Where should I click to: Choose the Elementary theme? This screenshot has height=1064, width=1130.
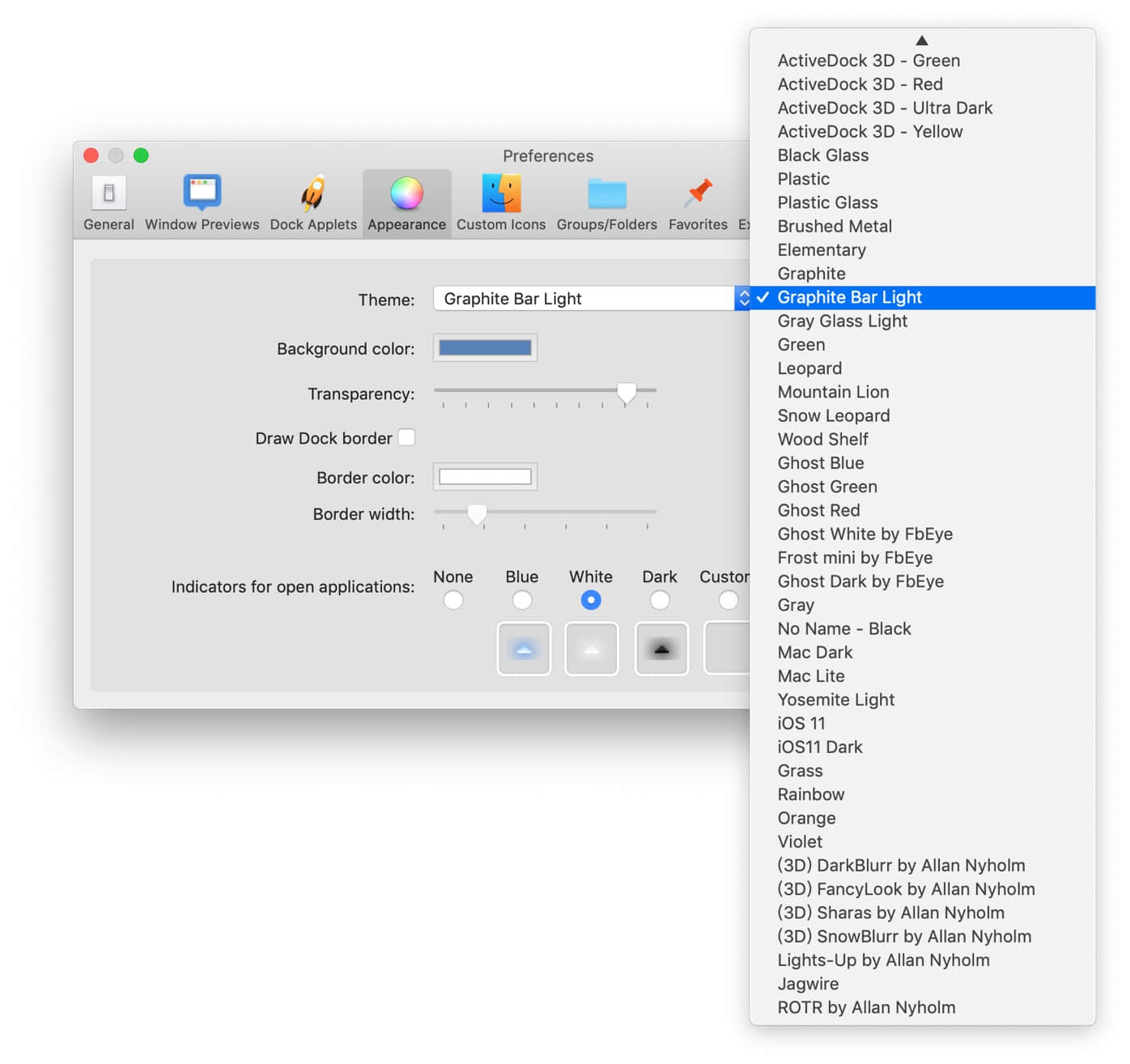click(923, 250)
